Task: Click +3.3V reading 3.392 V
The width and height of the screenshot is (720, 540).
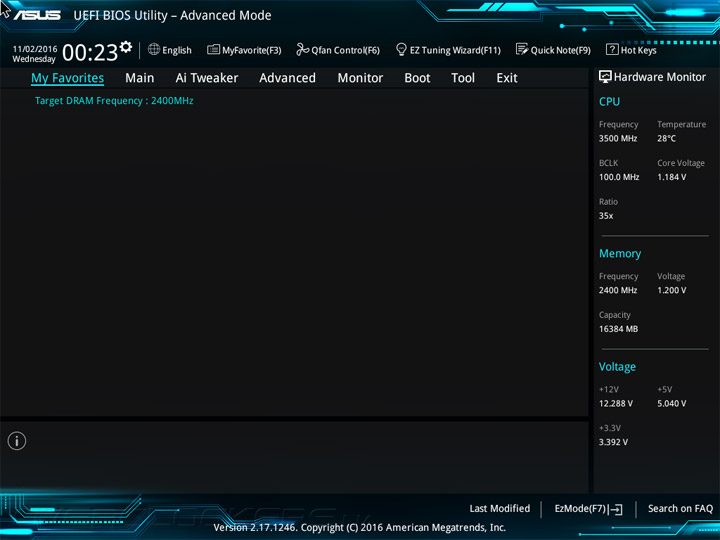Action: click(x=613, y=442)
